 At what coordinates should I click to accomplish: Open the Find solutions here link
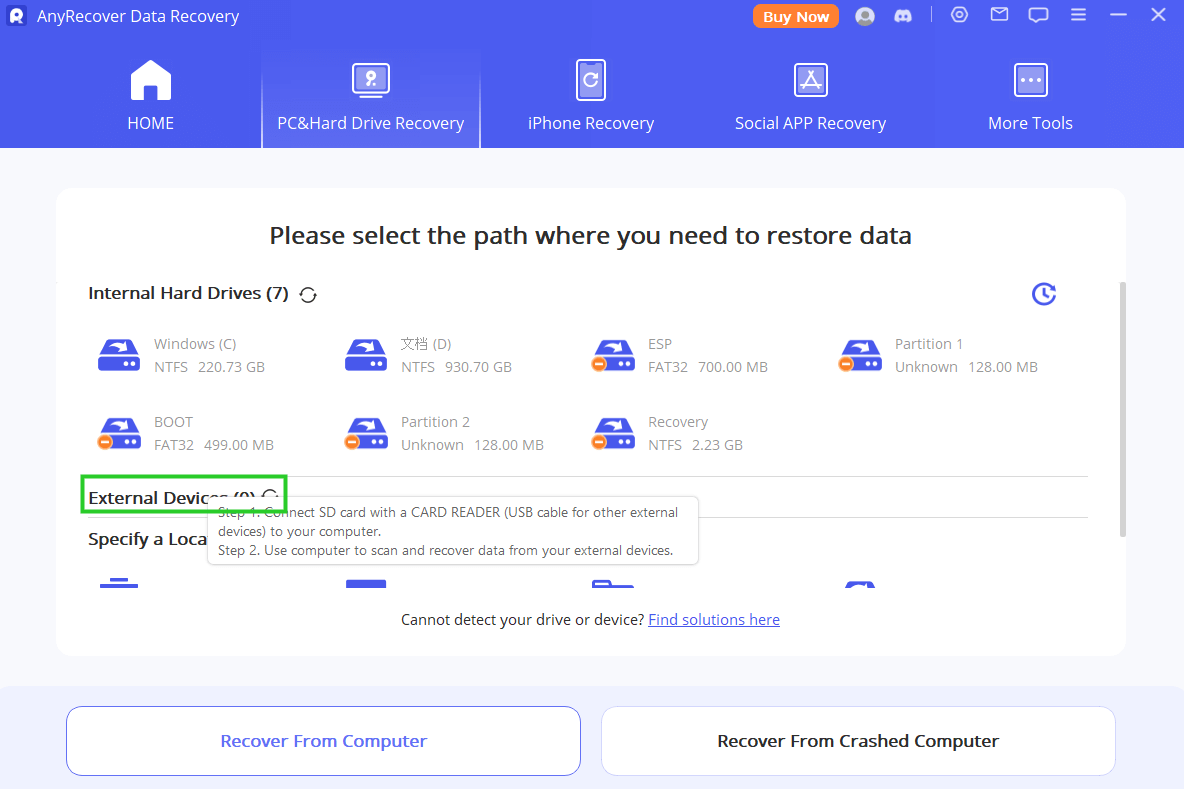coord(713,619)
